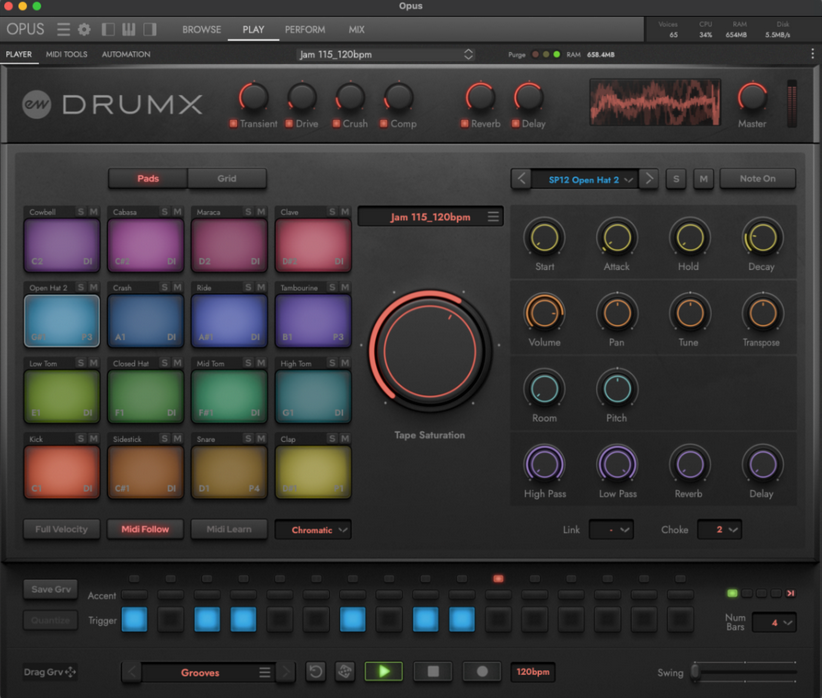Click the randomize groove dice icon

pyautogui.click(x=344, y=672)
